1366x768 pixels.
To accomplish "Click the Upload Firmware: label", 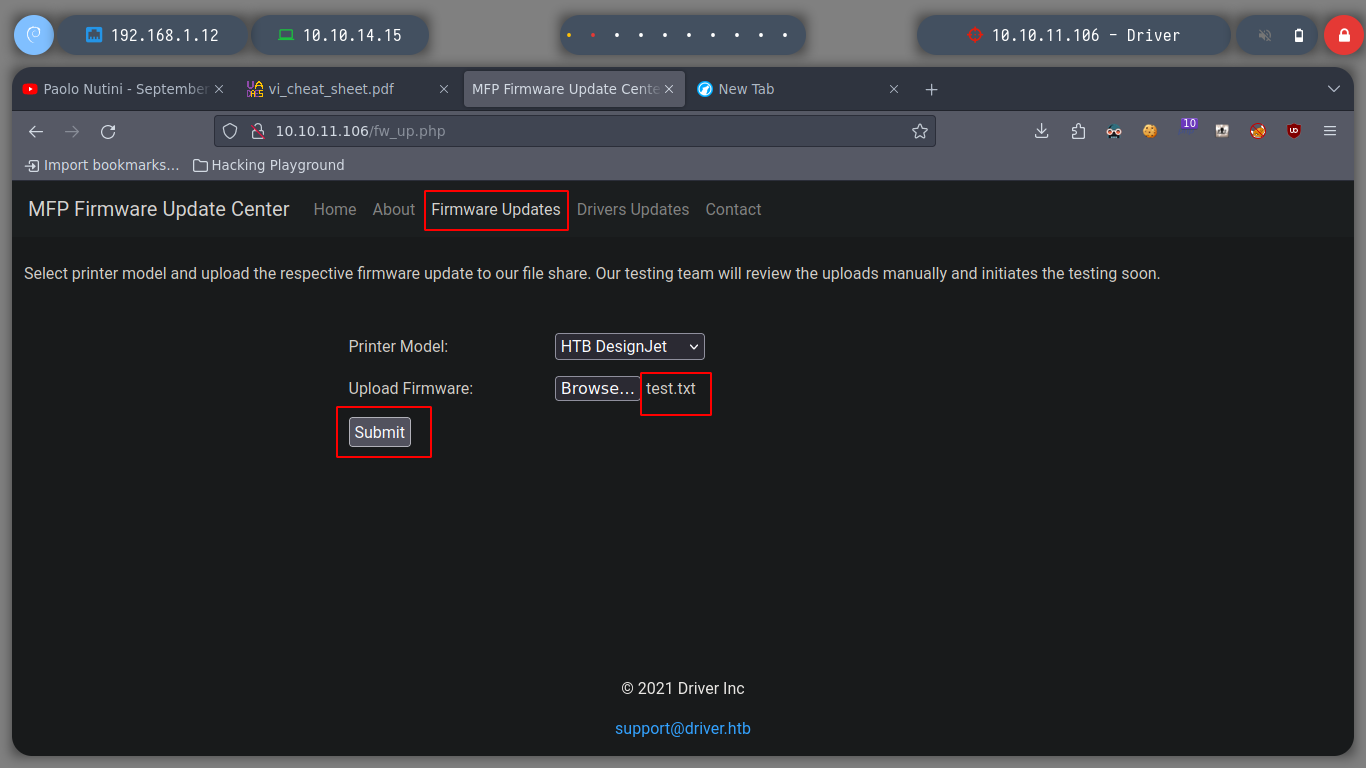I will tap(411, 388).
